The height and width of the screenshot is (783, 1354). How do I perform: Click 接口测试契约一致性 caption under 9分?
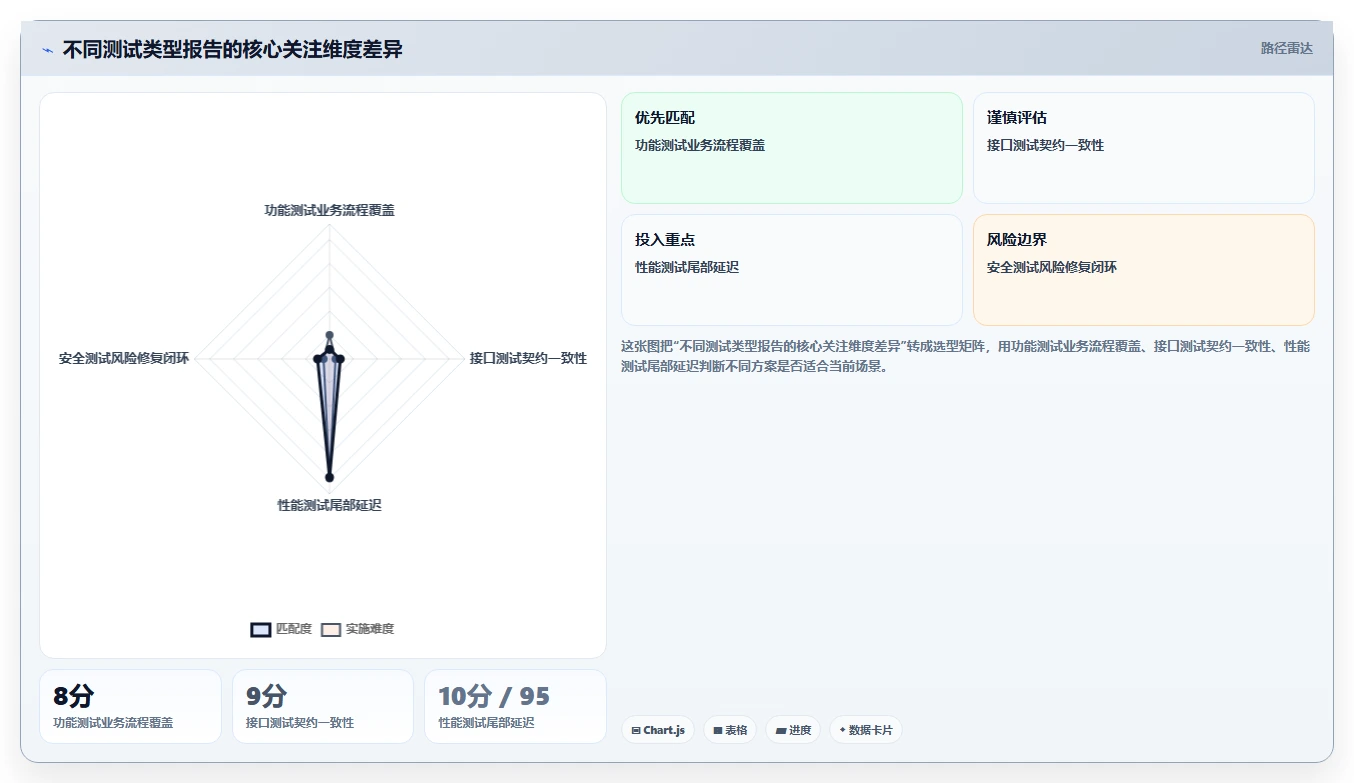pos(300,722)
